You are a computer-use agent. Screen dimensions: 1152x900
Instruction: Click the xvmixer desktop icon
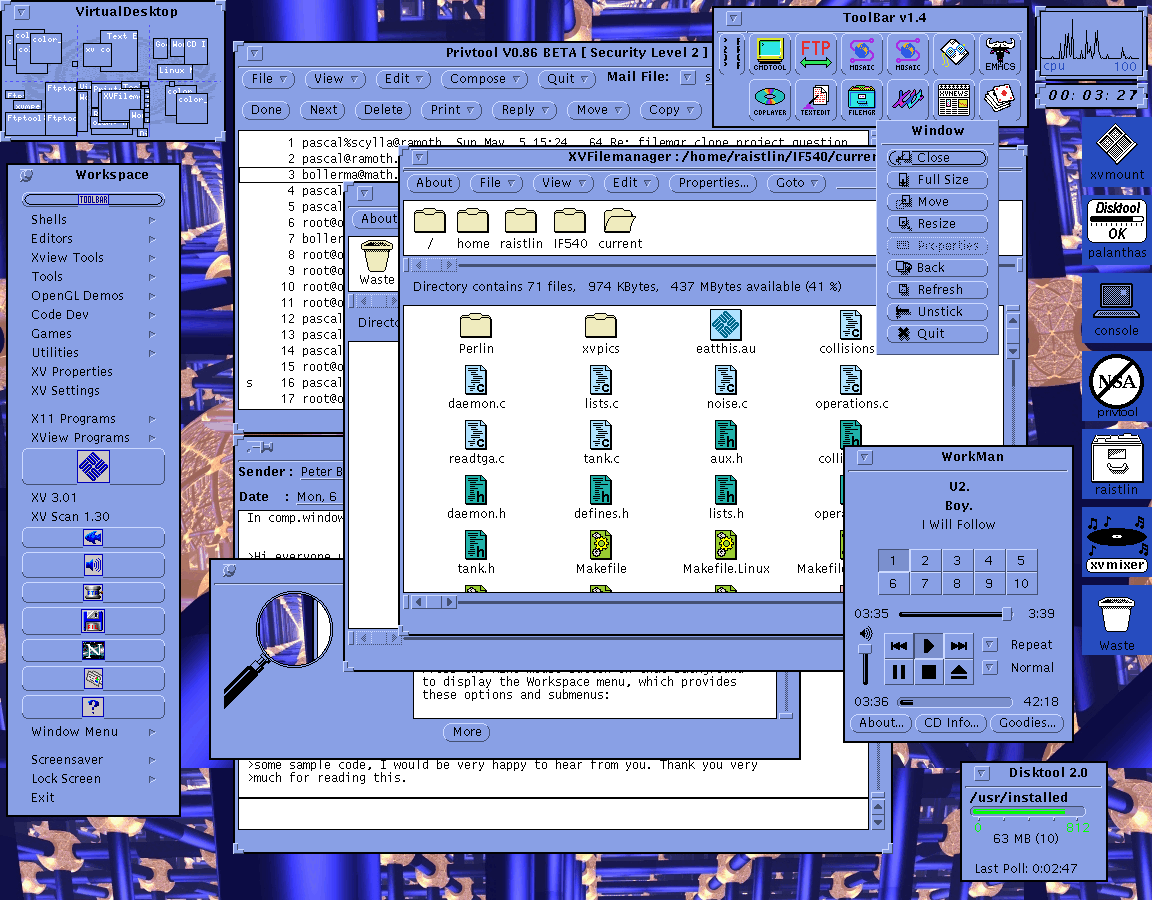coord(1116,541)
